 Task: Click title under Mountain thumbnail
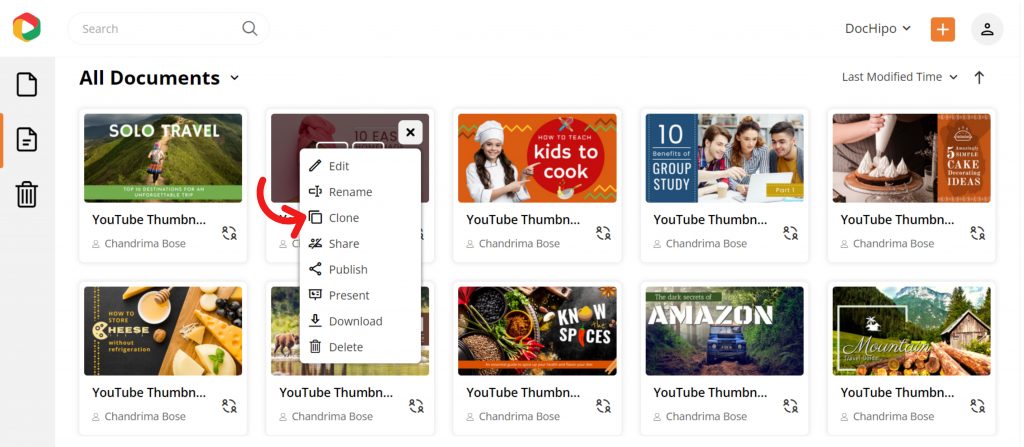click(x=897, y=393)
